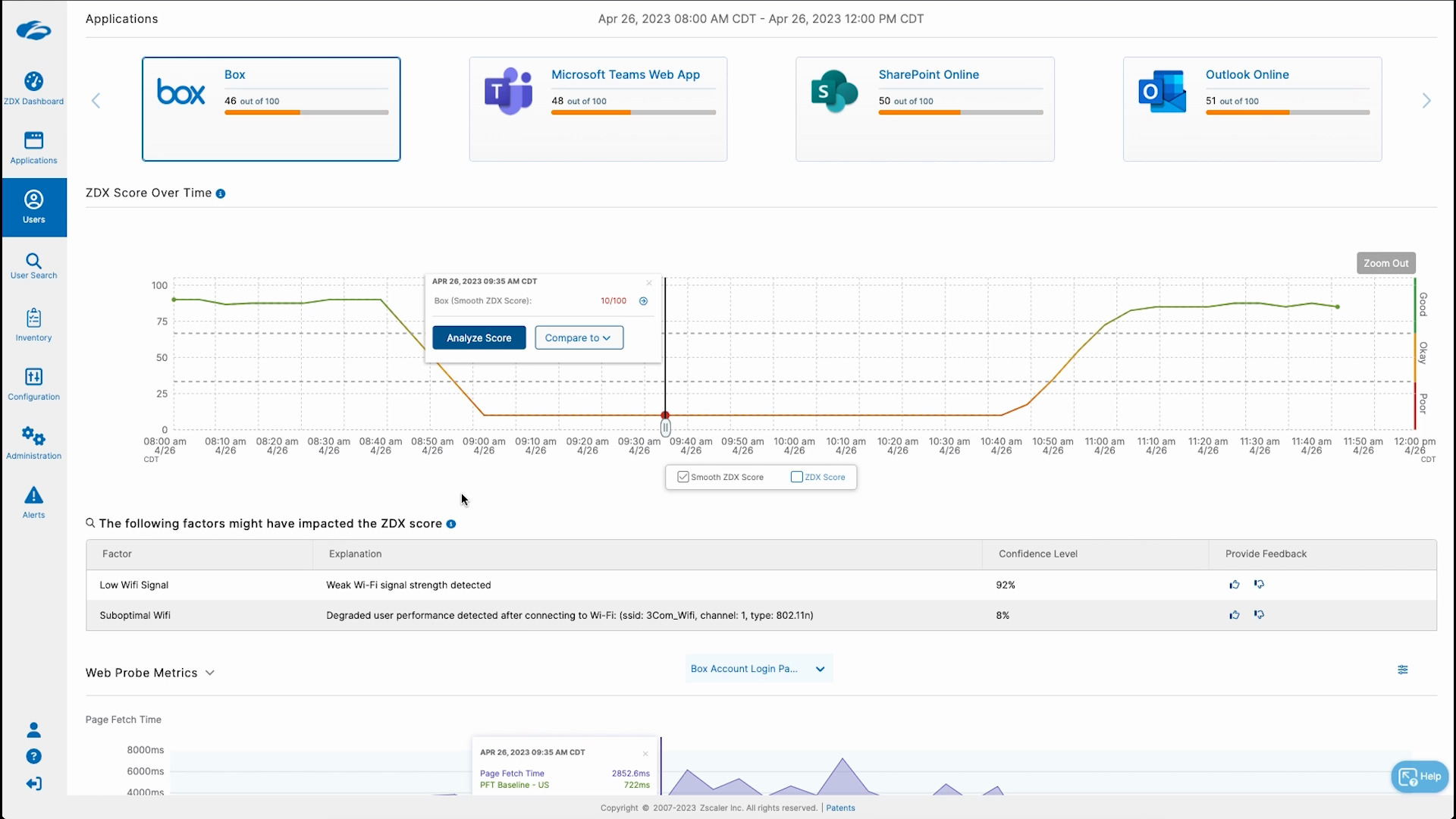Select the Outlook Online card
The image size is (1456, 819).
click(1252, 109)
